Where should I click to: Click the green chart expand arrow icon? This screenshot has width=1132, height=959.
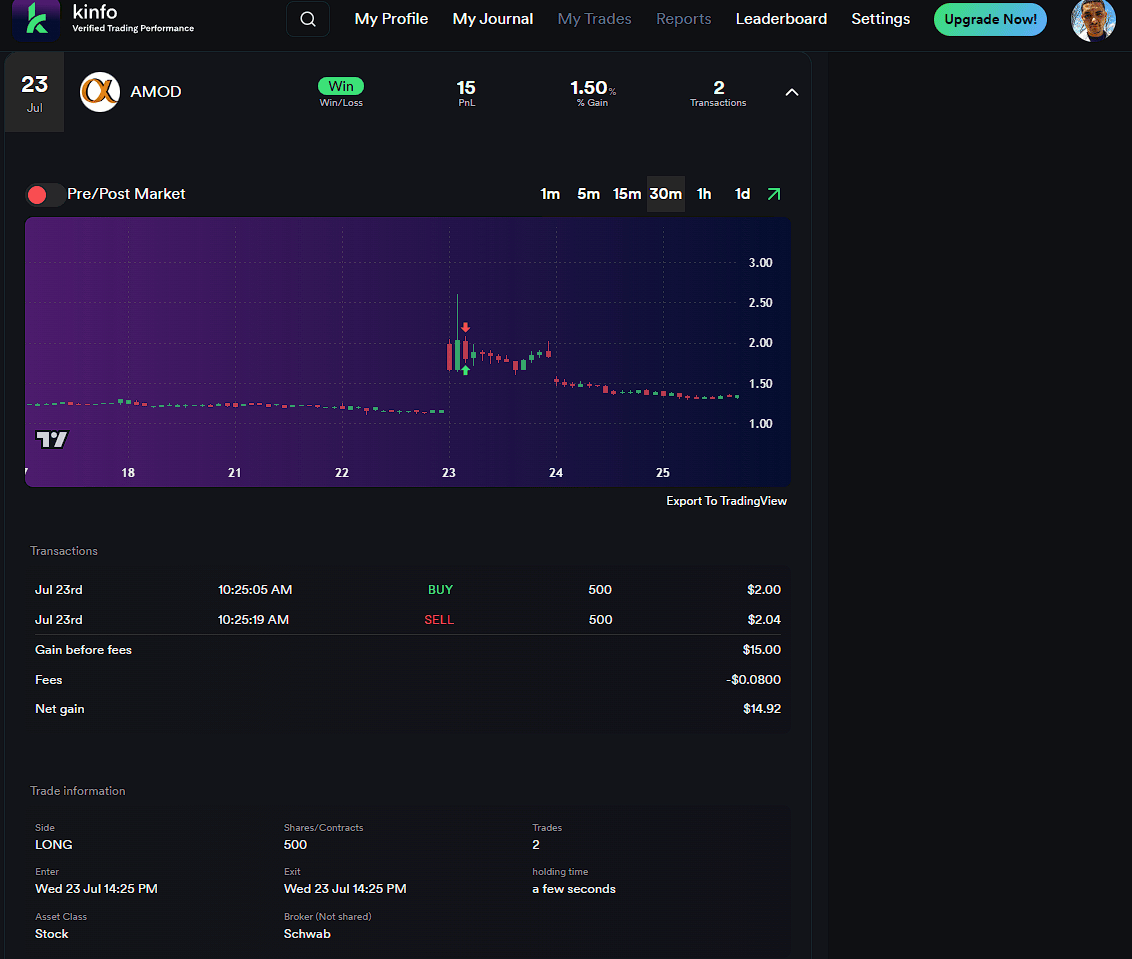pyautogui.click(x=773, y=194)
